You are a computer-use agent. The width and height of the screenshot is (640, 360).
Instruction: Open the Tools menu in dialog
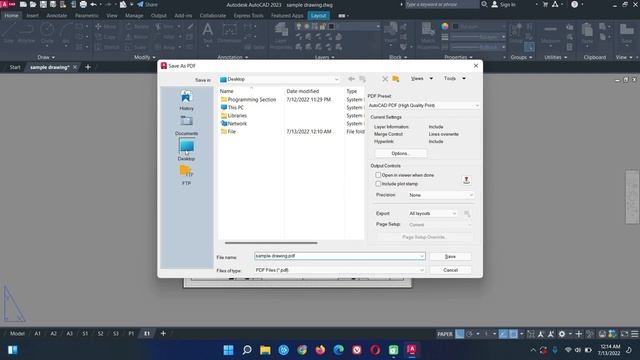tap(454, 78)
